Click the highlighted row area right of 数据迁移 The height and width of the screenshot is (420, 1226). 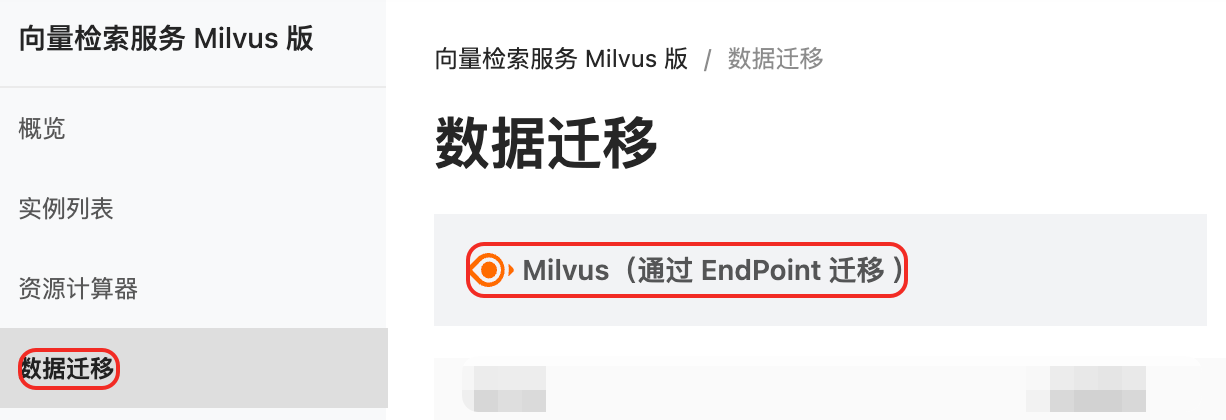(254, 368)
